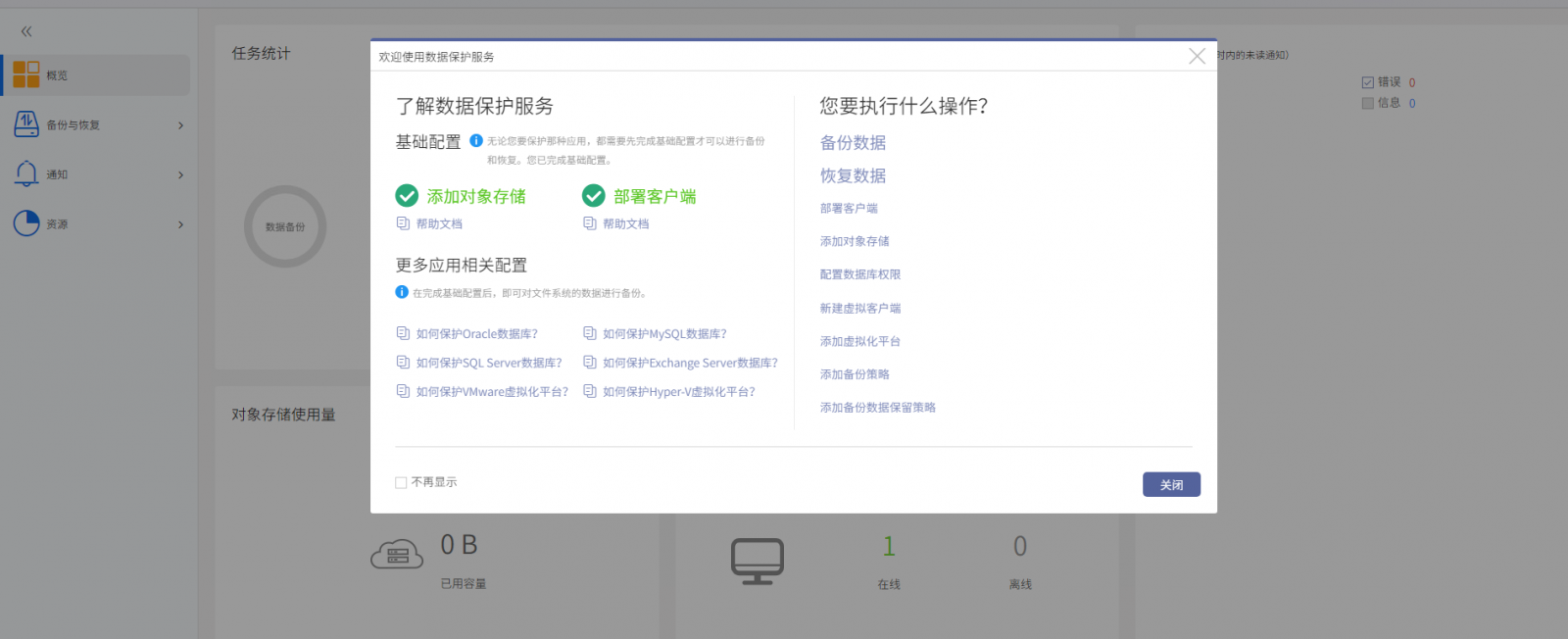Click the monitor client icon
Screen dimensions: 1568x639
point(758,562)
